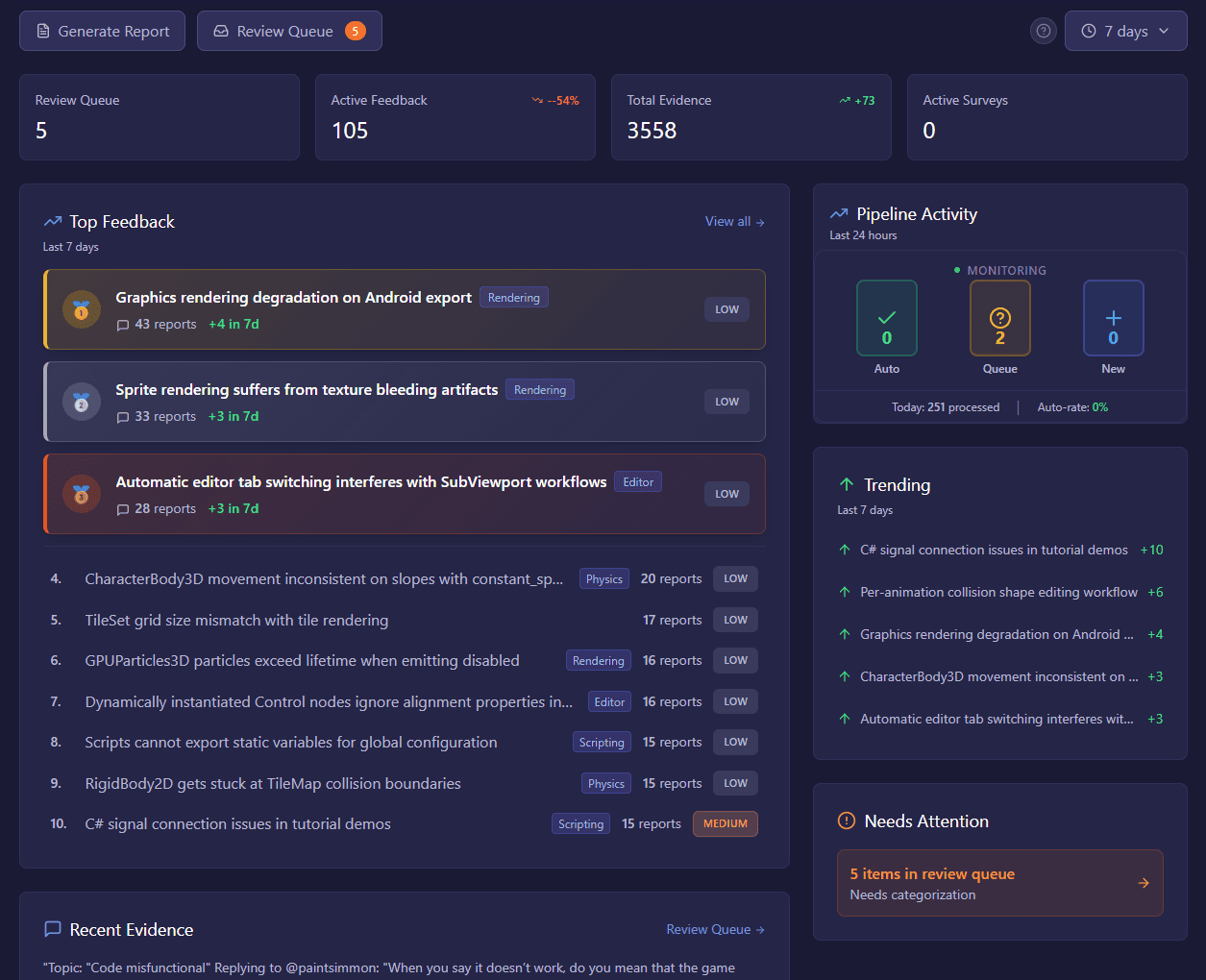This screenshot has width=1206, height=980.
Task: Click the MEDIUM severity badge on C# signal item
Action: pyautogui.click(x=725, y=823)
